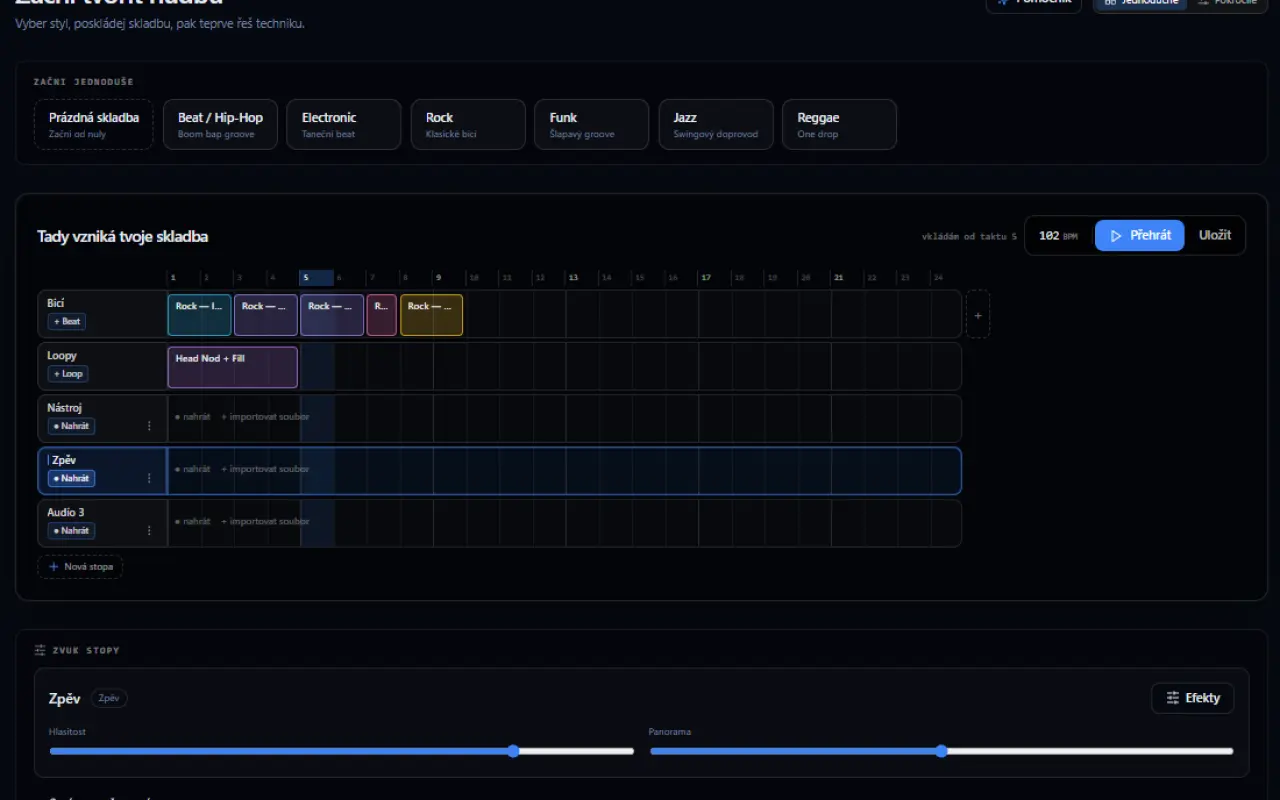Open the three-dot menu on Zpěv track
Viewport: 1280px width, 800px height.
[150, 478]
